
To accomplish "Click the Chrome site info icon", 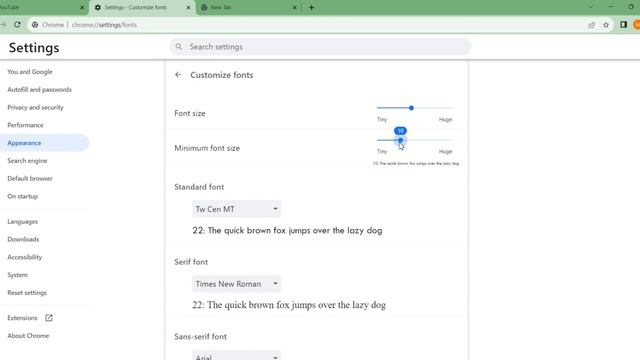I will click(35, 25).
